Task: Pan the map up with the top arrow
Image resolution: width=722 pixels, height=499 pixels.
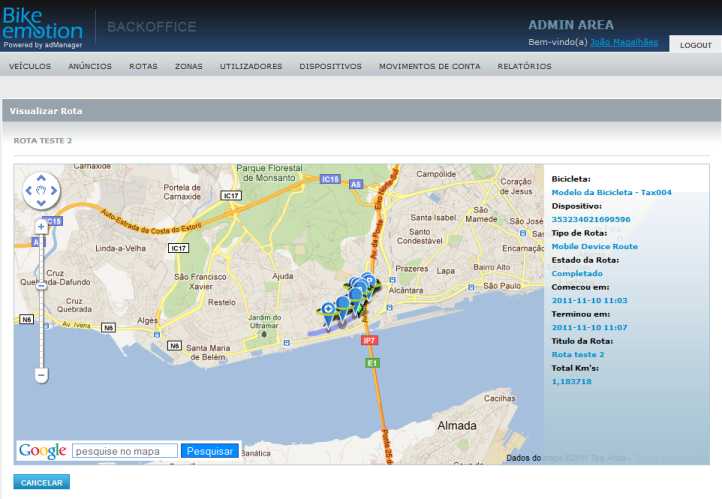Action: click(41, 178)
